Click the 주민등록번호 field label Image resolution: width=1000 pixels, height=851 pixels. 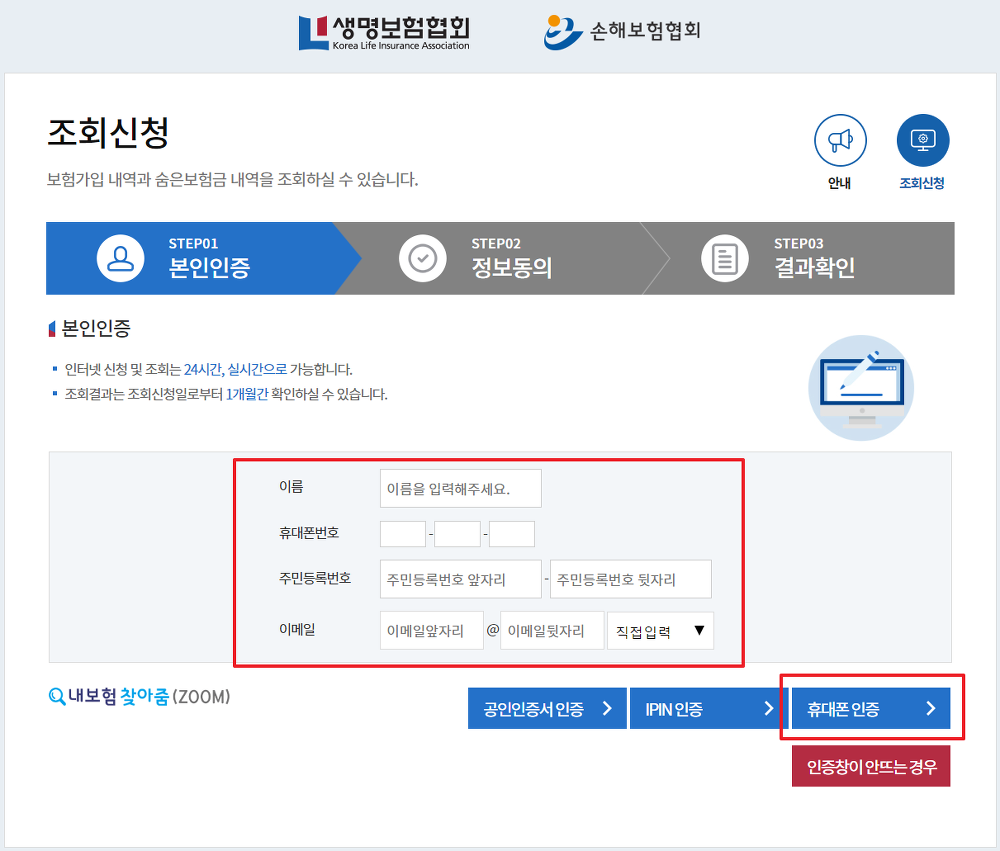pos(315,579)
